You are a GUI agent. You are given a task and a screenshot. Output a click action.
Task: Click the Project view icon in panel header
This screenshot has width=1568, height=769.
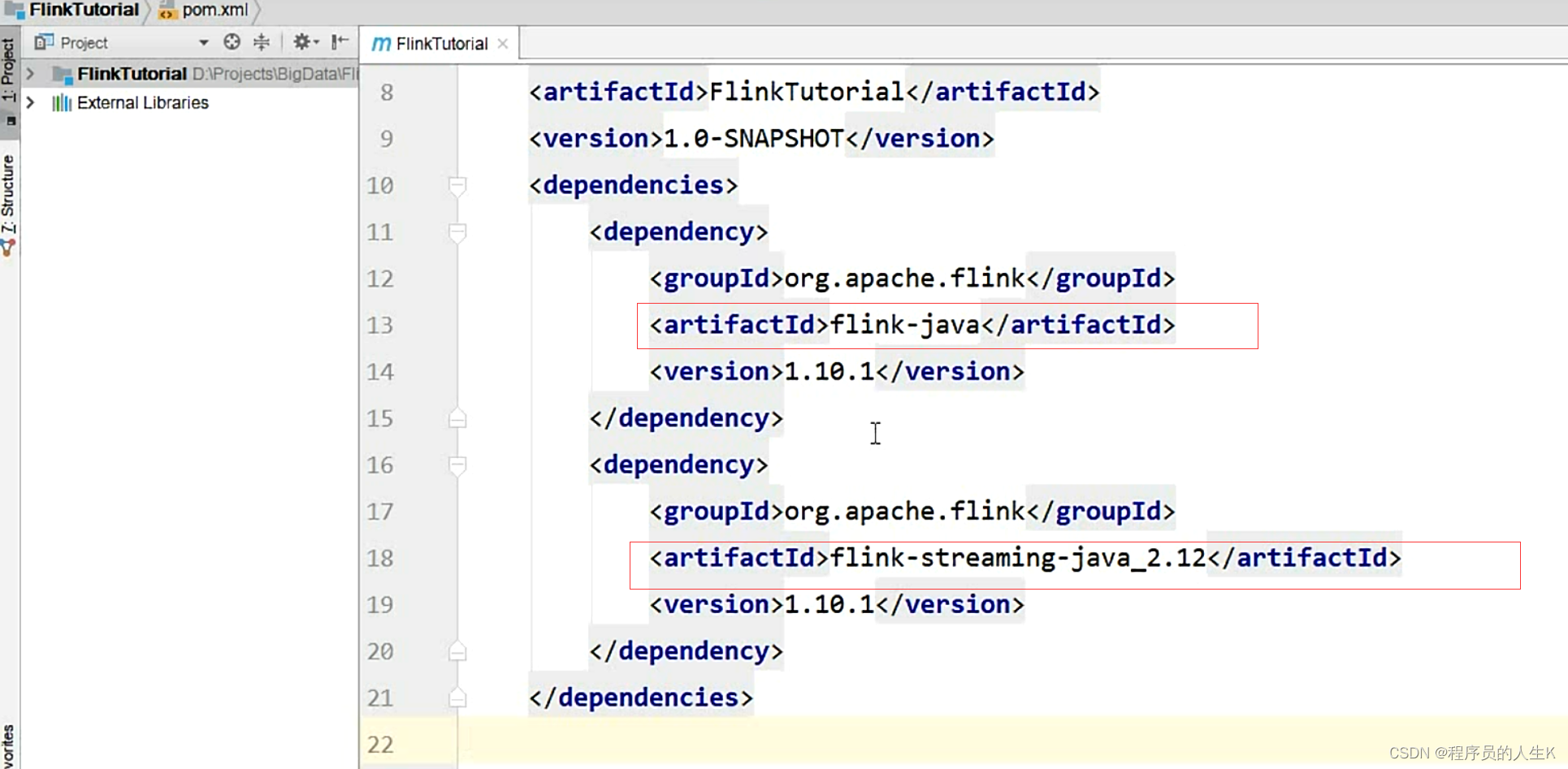click(44, 42)
